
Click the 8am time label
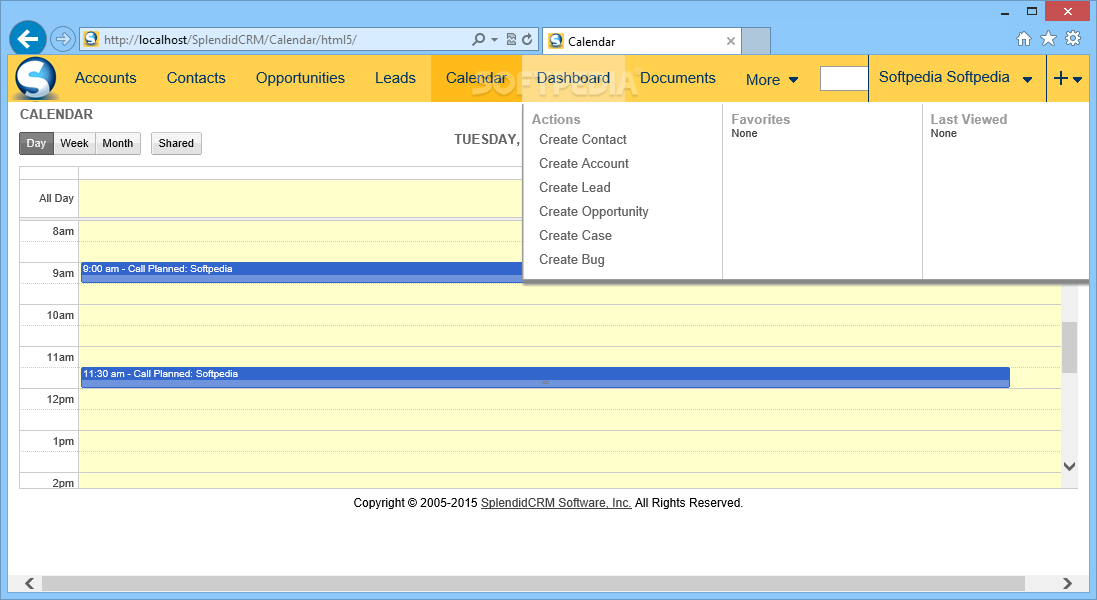pos(63,231)
